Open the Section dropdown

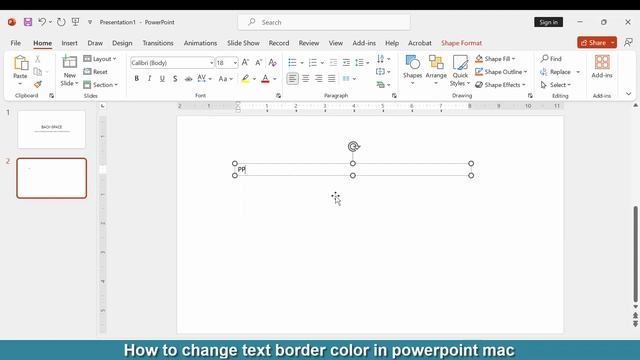[101, 85]
